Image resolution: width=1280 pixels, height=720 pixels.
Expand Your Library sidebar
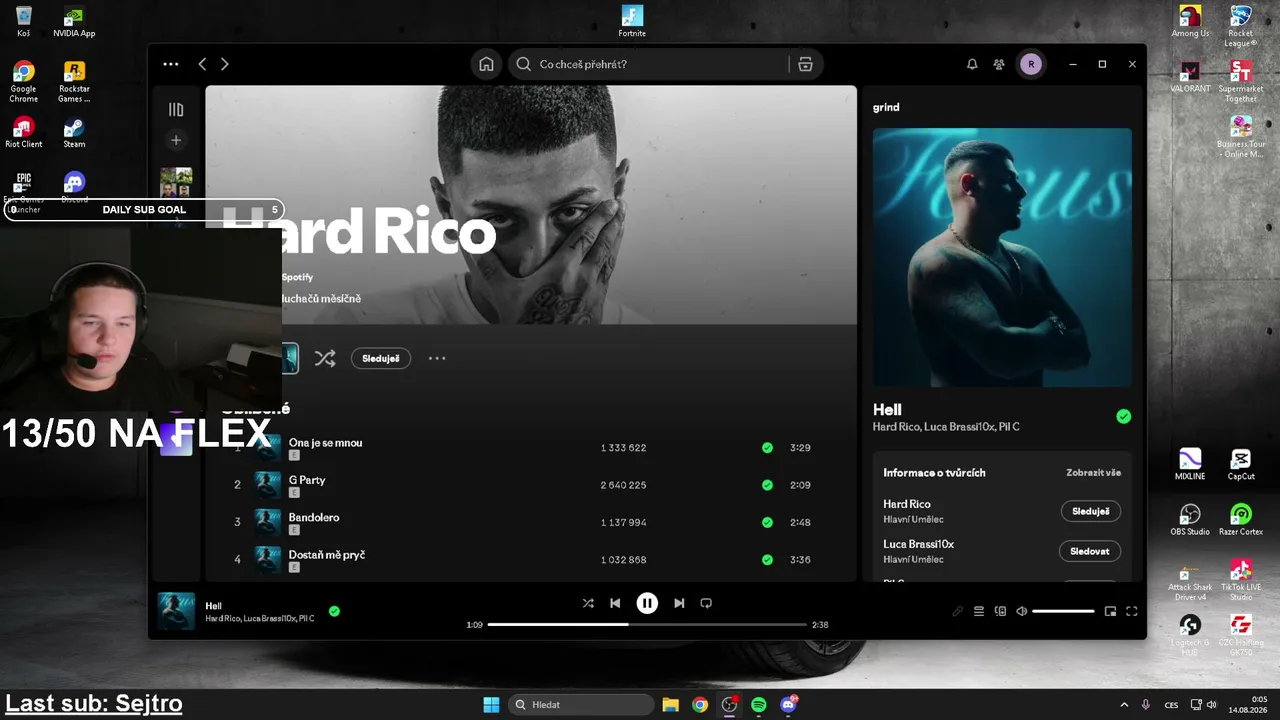pos(176,110)
